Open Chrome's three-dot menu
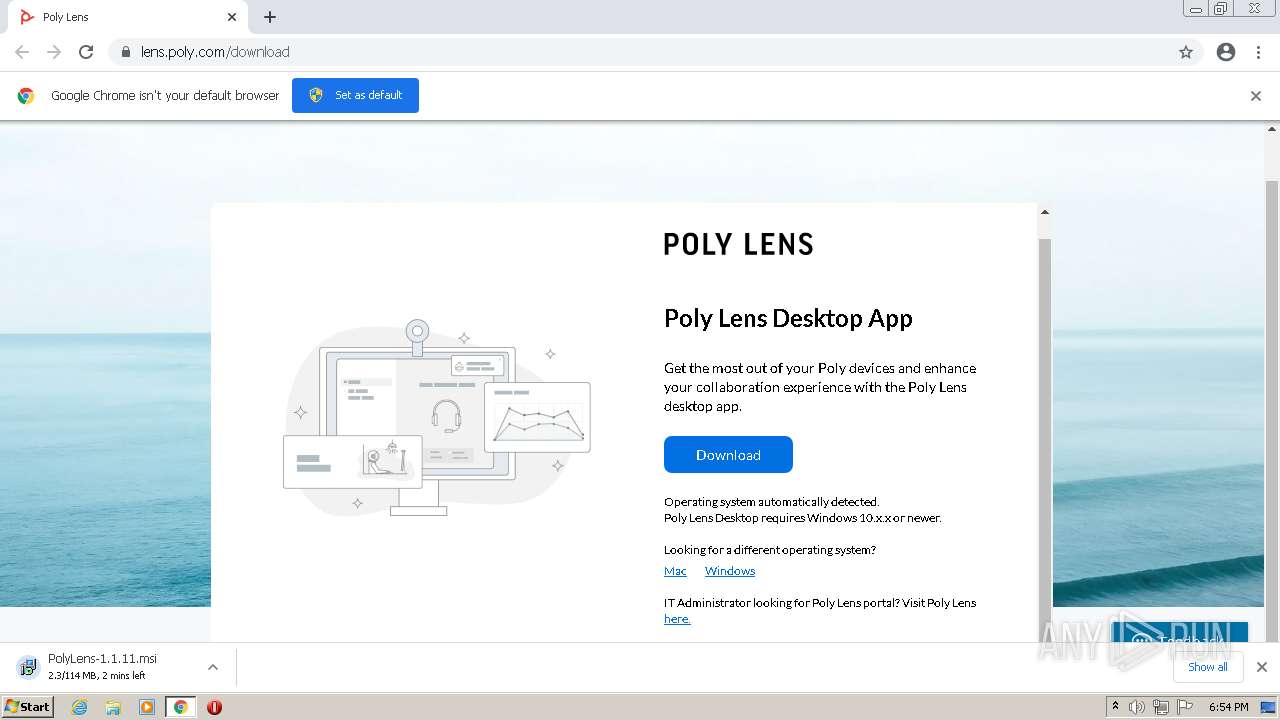Image resolution: width=1280 pixels, height=720 pixels. [1259, 52]
